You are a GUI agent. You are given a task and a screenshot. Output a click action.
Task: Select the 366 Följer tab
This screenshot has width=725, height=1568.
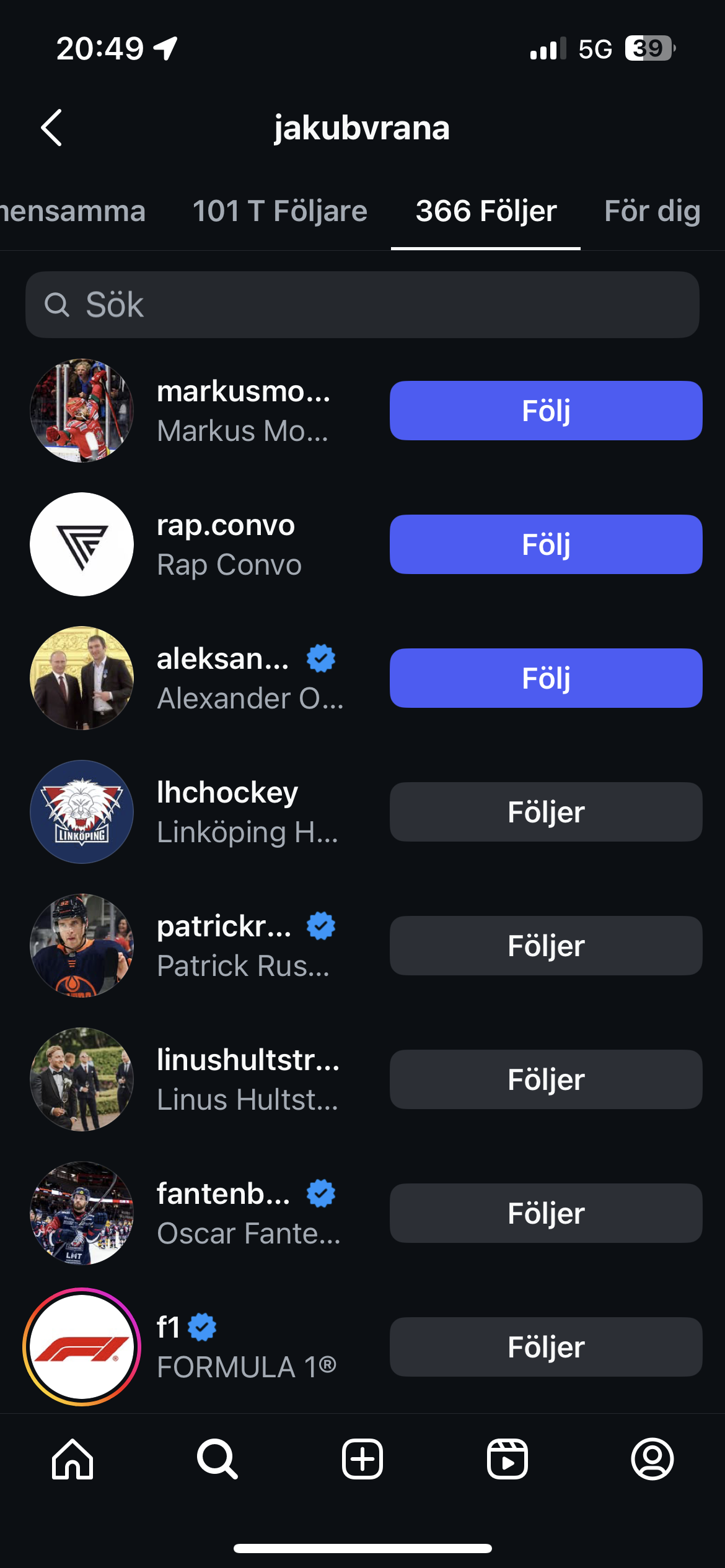pos(486,211)
